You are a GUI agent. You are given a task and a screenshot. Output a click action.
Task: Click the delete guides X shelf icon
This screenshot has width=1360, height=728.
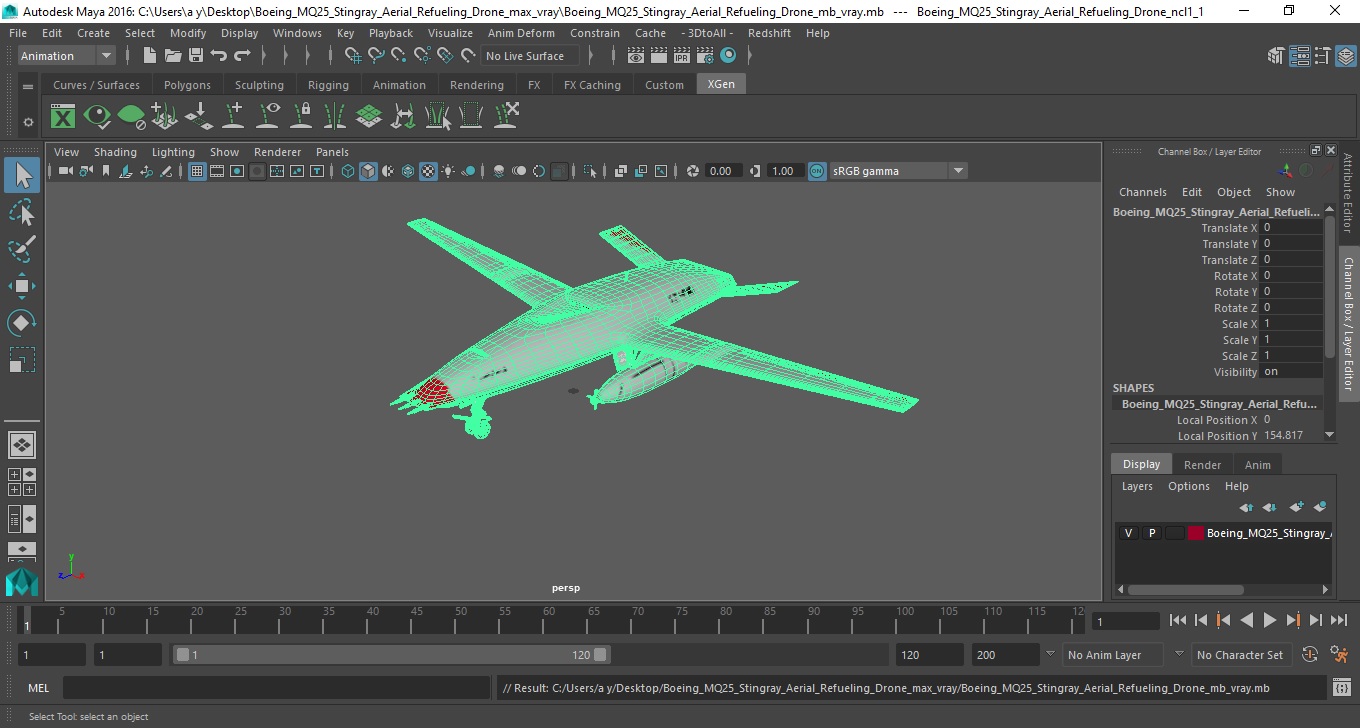[506, 115]
